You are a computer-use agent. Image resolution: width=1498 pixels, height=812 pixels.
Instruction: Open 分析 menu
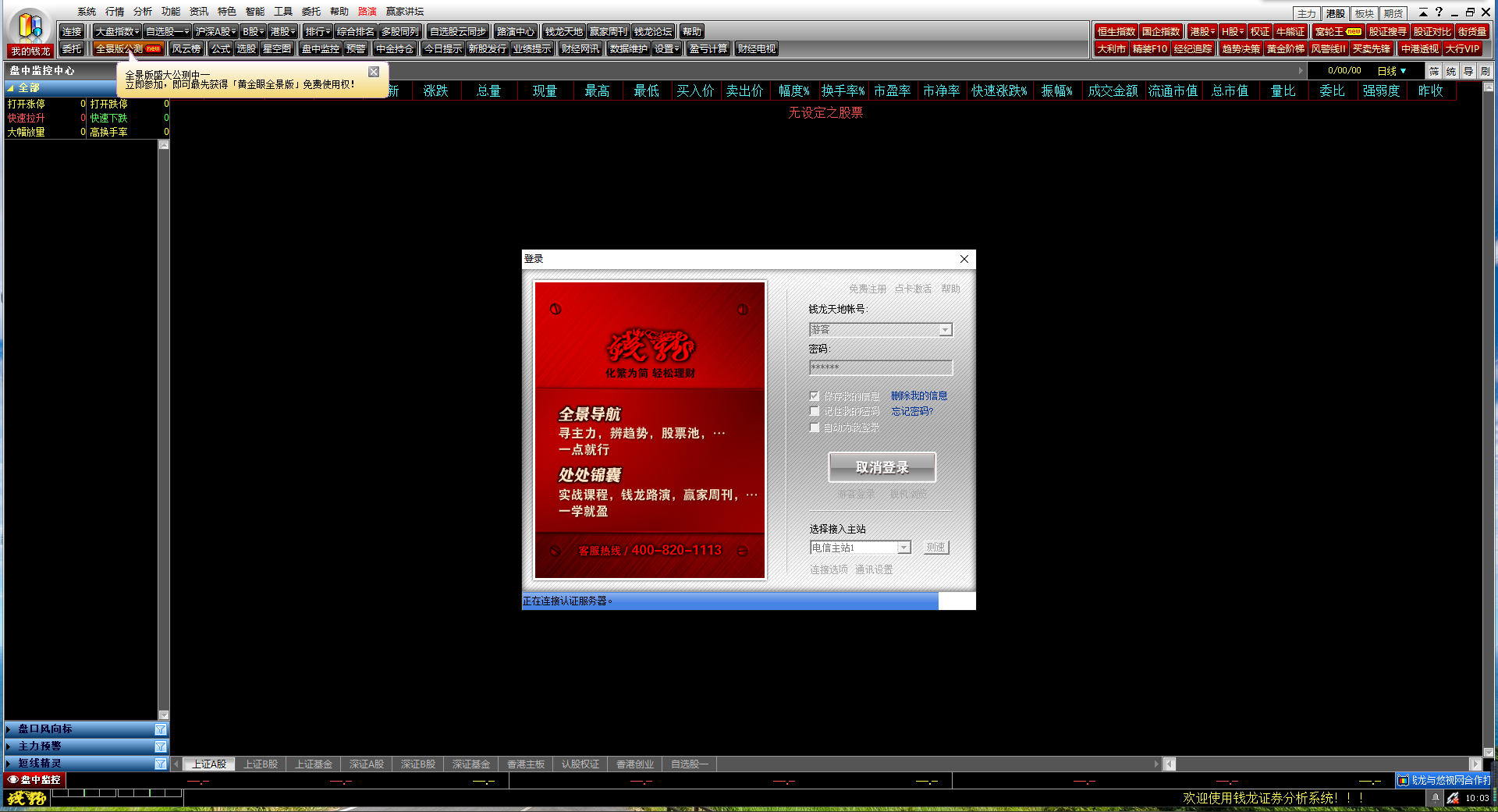(143, 12)
